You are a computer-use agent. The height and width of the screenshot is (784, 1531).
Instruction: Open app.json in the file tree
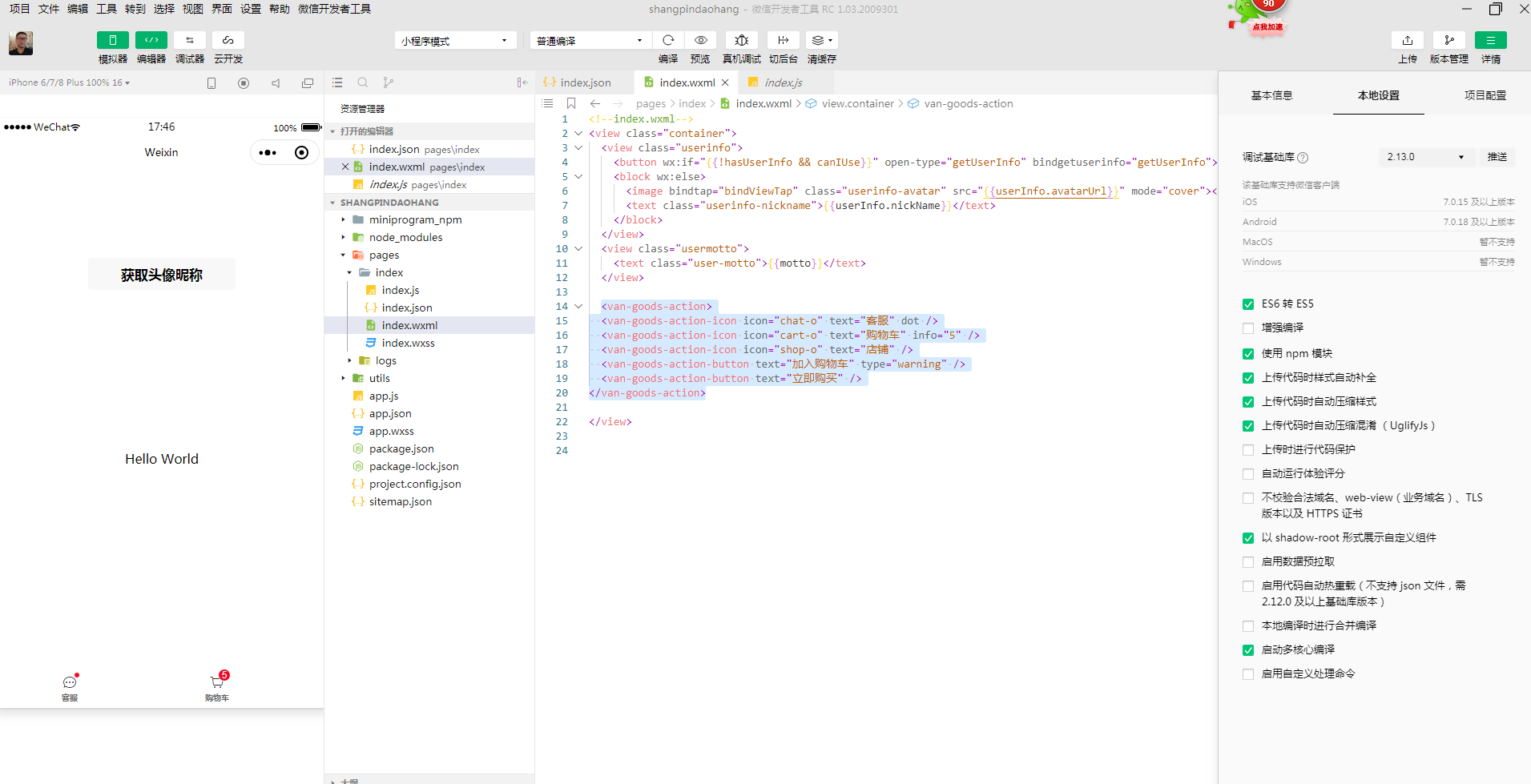click(x=389, y=413)
